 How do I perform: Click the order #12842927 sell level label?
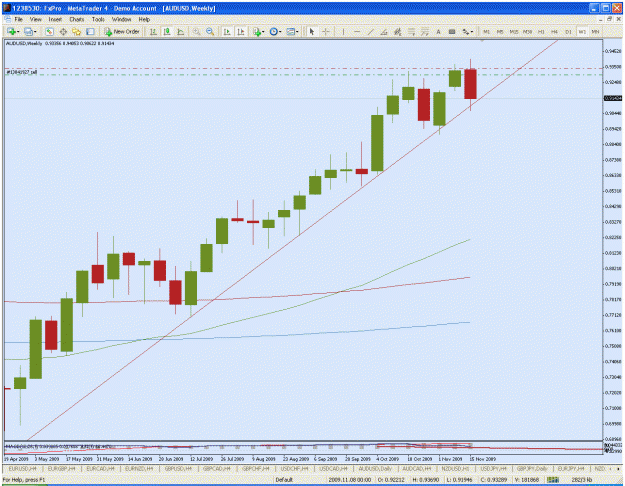22,72
